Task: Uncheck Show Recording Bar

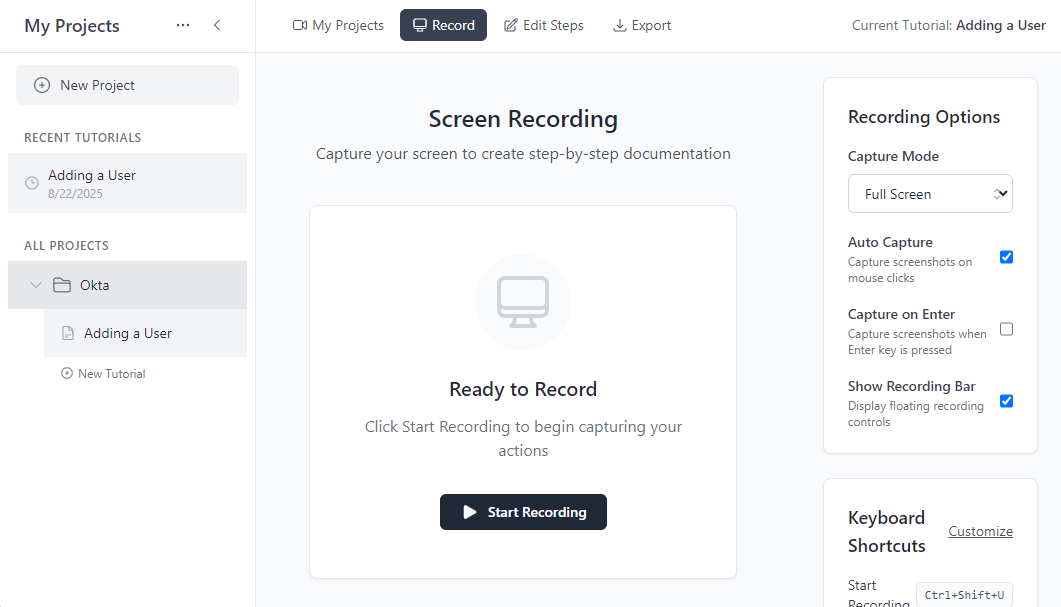Action: click(1006, 401)
